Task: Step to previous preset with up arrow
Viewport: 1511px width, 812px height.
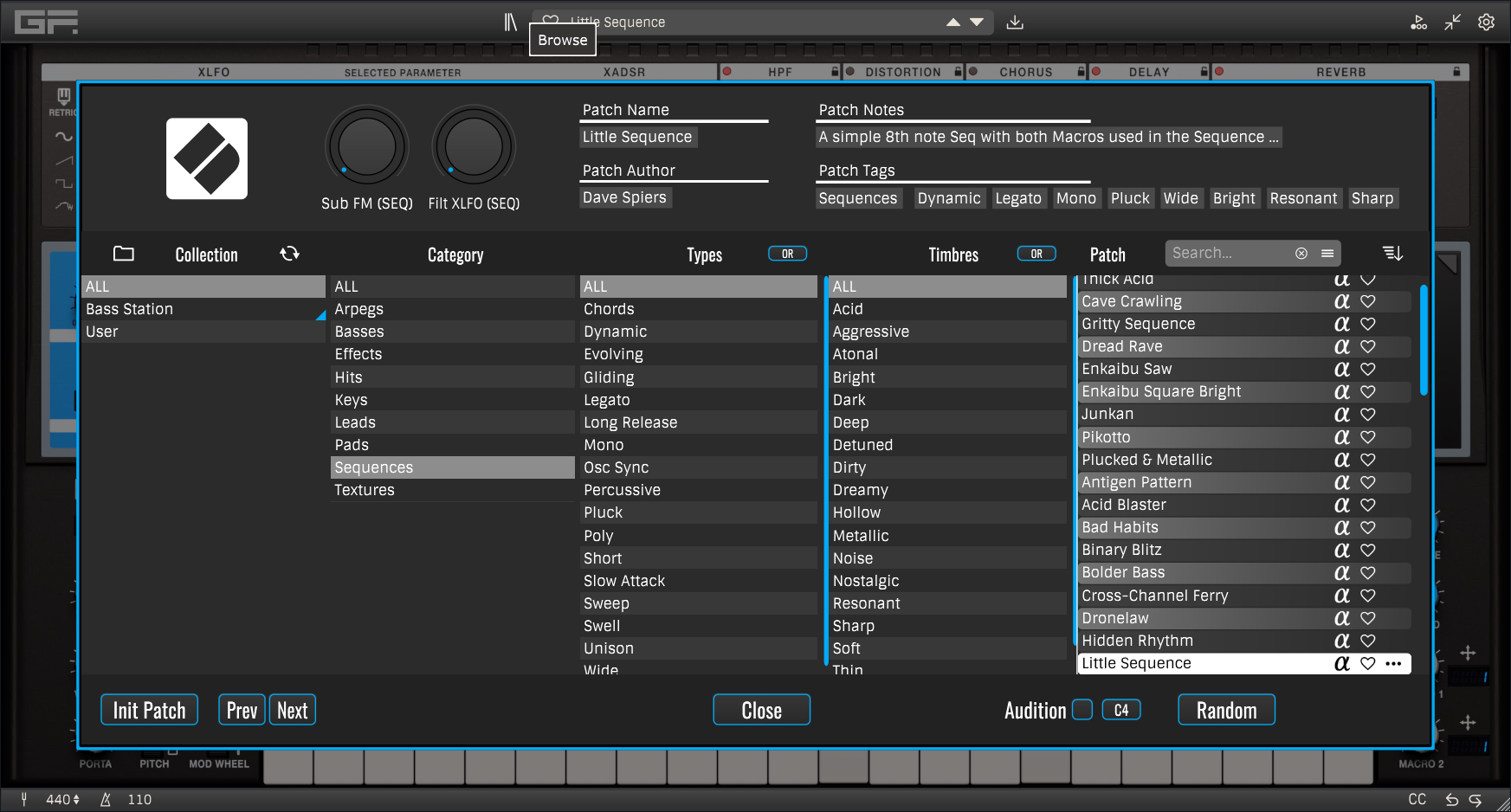Action: [953, 23]
